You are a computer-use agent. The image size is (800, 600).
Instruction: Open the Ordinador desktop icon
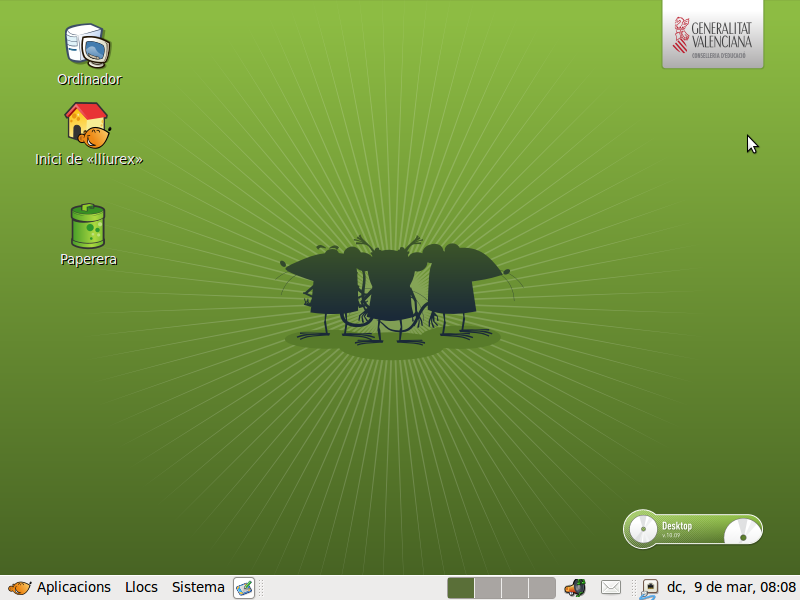click(88, 45)
